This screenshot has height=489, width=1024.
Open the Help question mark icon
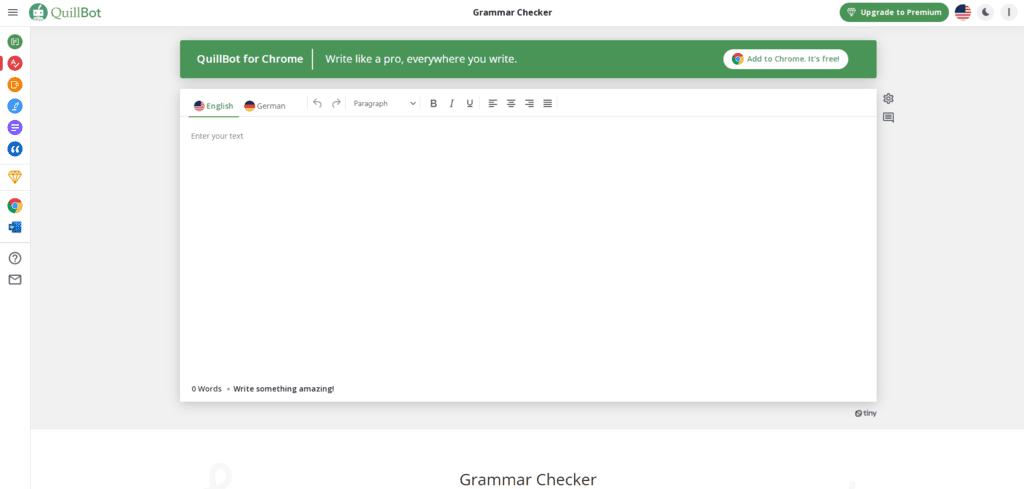tap(14, 258)
